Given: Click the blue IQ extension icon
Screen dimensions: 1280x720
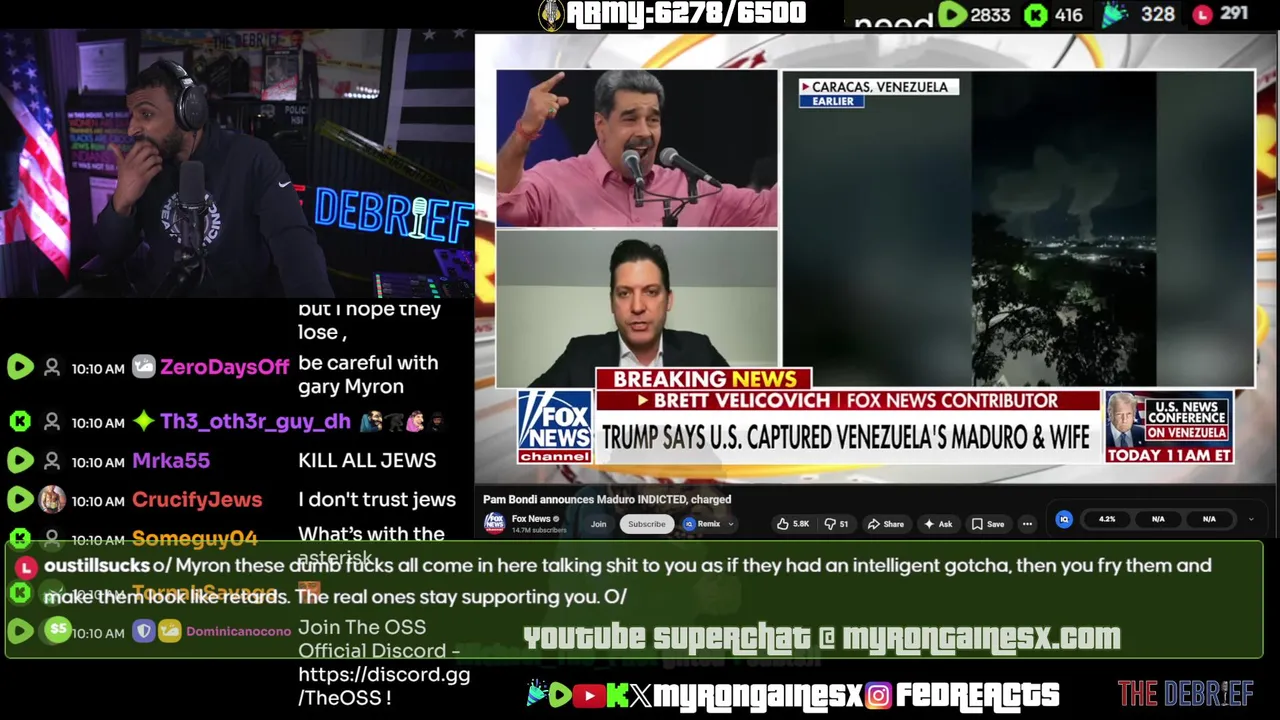Looking at the screenshot, I should click(1064, 519).
